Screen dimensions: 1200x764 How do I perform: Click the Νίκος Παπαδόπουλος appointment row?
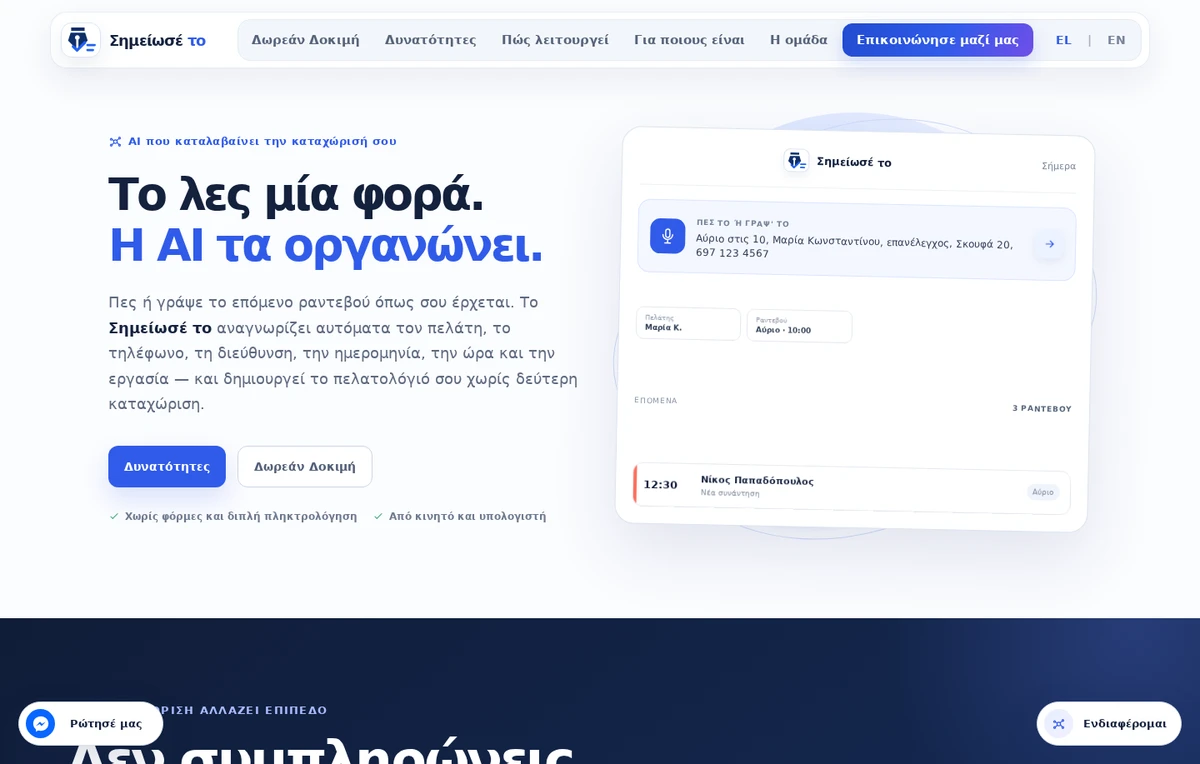tap(851, 489)
